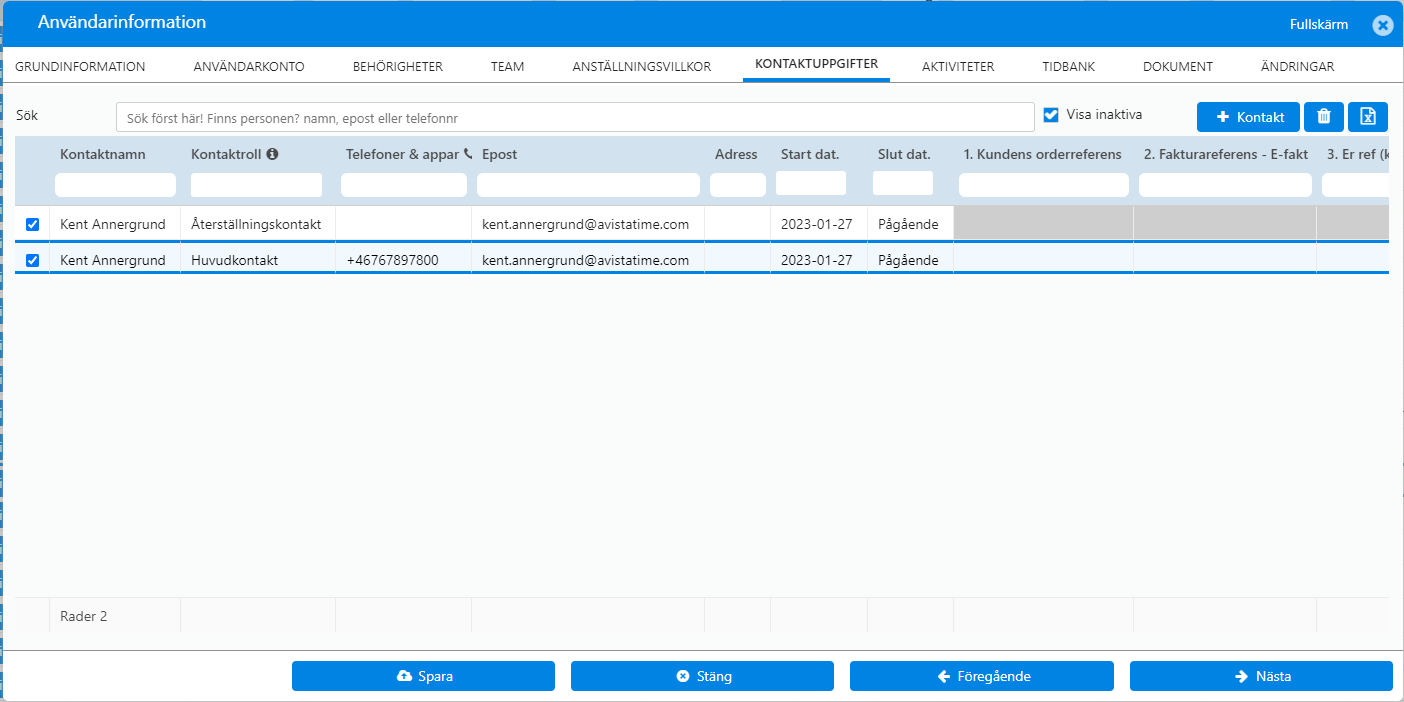
Task: Click email in Återställningskontakt row
Action: click(585, 224)
